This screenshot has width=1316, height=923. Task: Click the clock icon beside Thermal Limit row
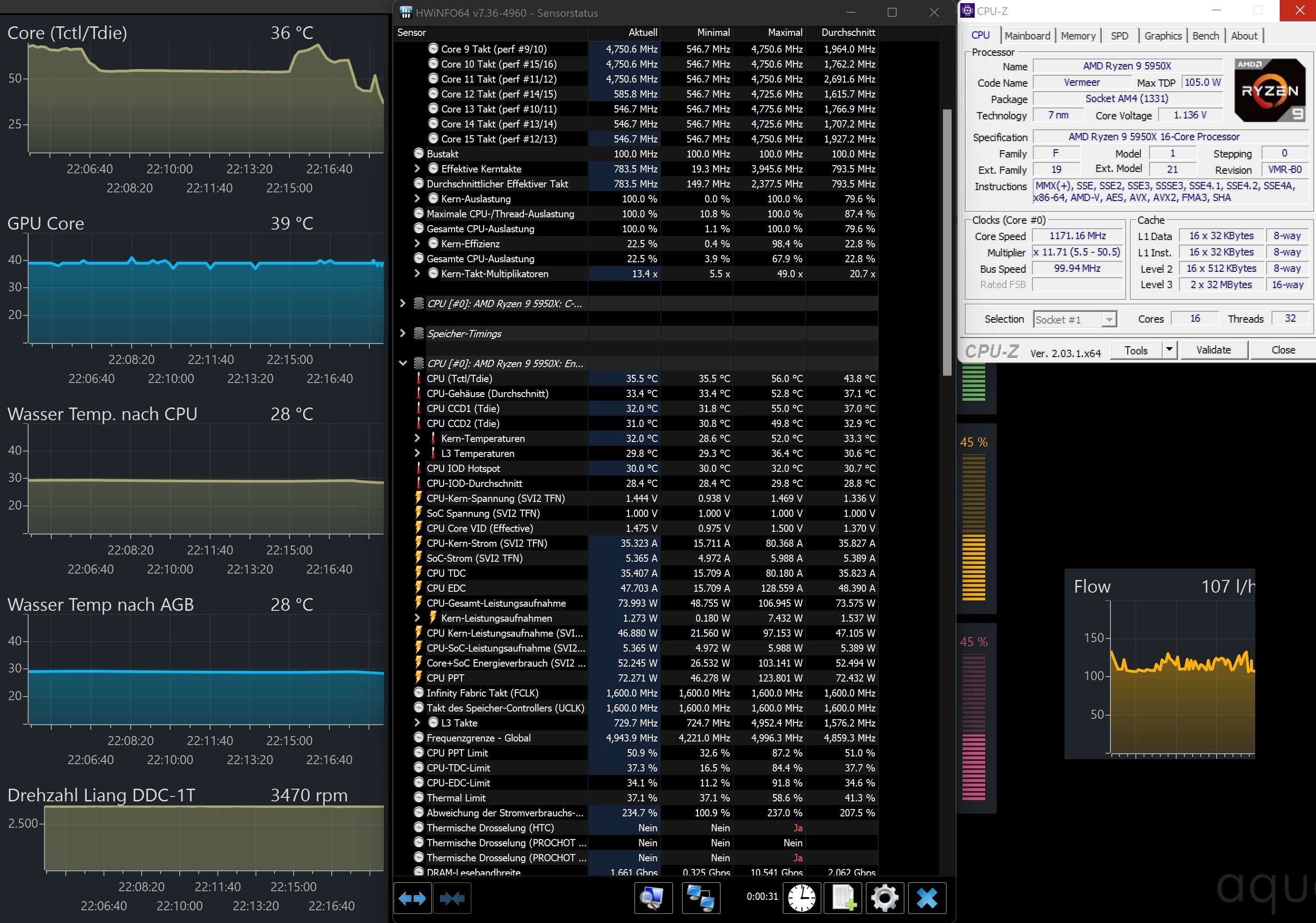coord(419,797)
